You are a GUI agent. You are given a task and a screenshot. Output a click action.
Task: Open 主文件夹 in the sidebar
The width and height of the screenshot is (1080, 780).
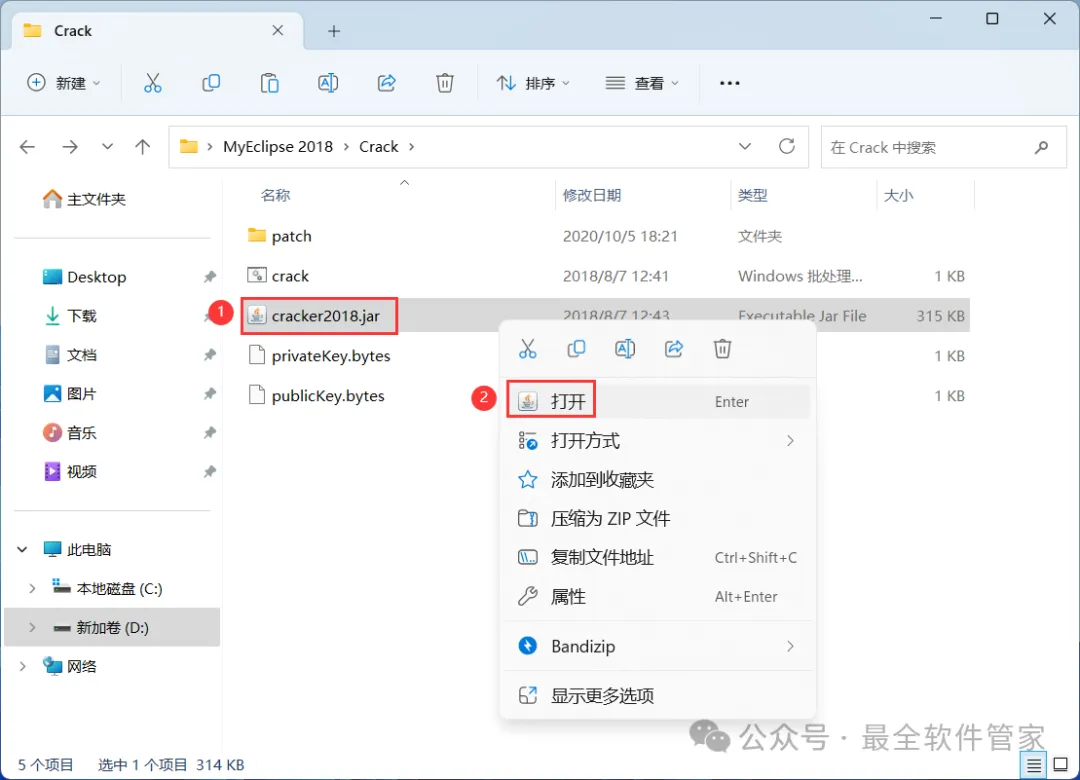coord(84,199)
